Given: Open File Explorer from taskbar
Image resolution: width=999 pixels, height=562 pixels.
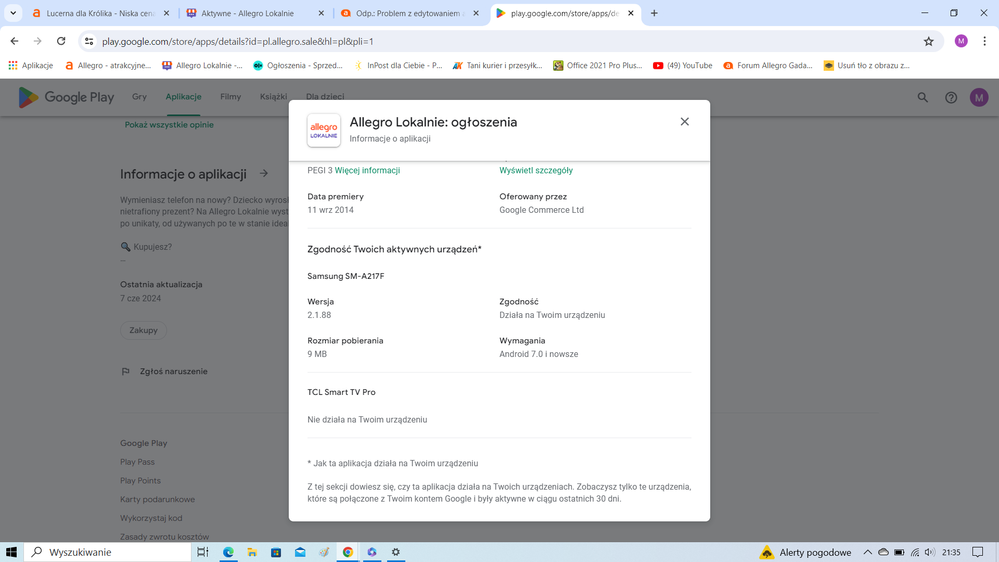Looking at the screenshot, I should click(x=252, y=552).
